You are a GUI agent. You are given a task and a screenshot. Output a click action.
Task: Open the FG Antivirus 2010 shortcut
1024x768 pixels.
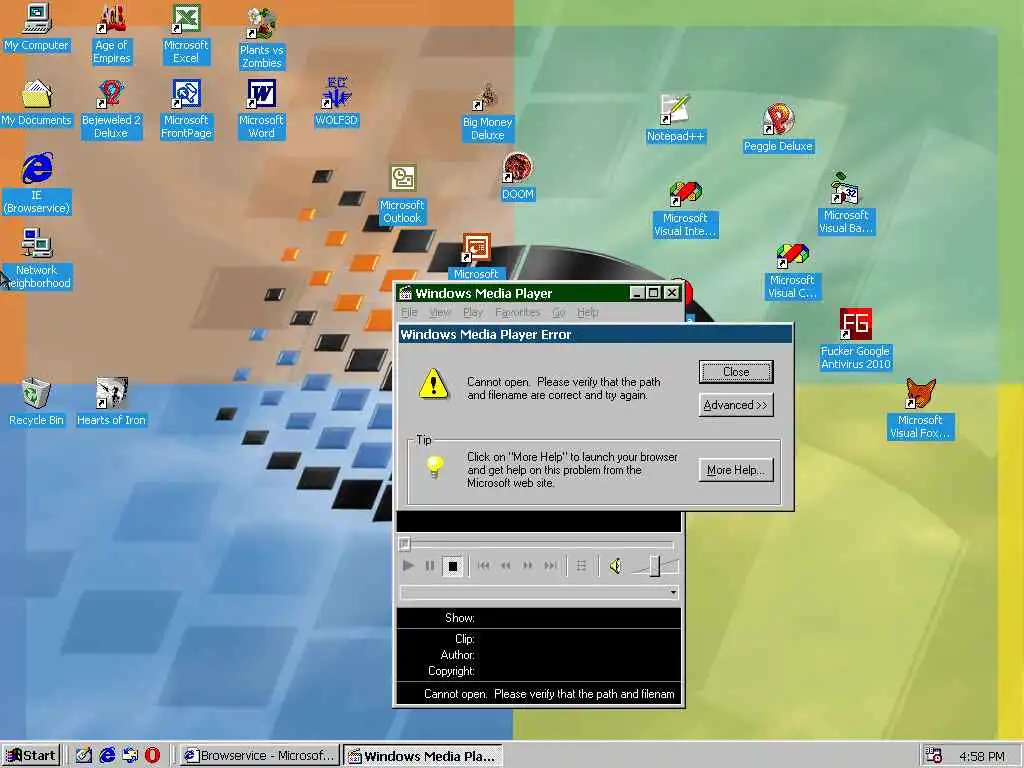856,340
